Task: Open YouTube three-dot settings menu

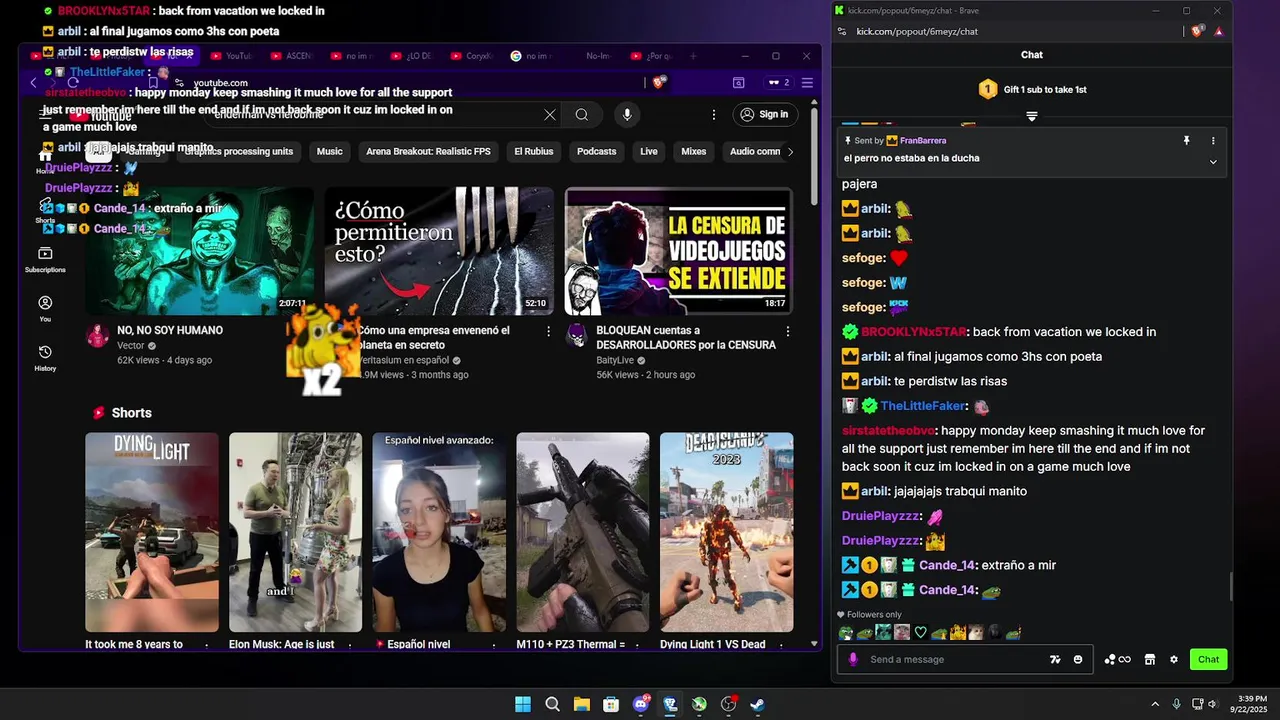Action: [713, 114]
